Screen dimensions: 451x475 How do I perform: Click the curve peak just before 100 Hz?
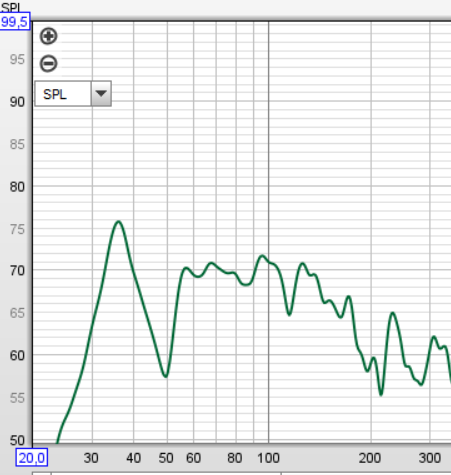click(262, 256)
